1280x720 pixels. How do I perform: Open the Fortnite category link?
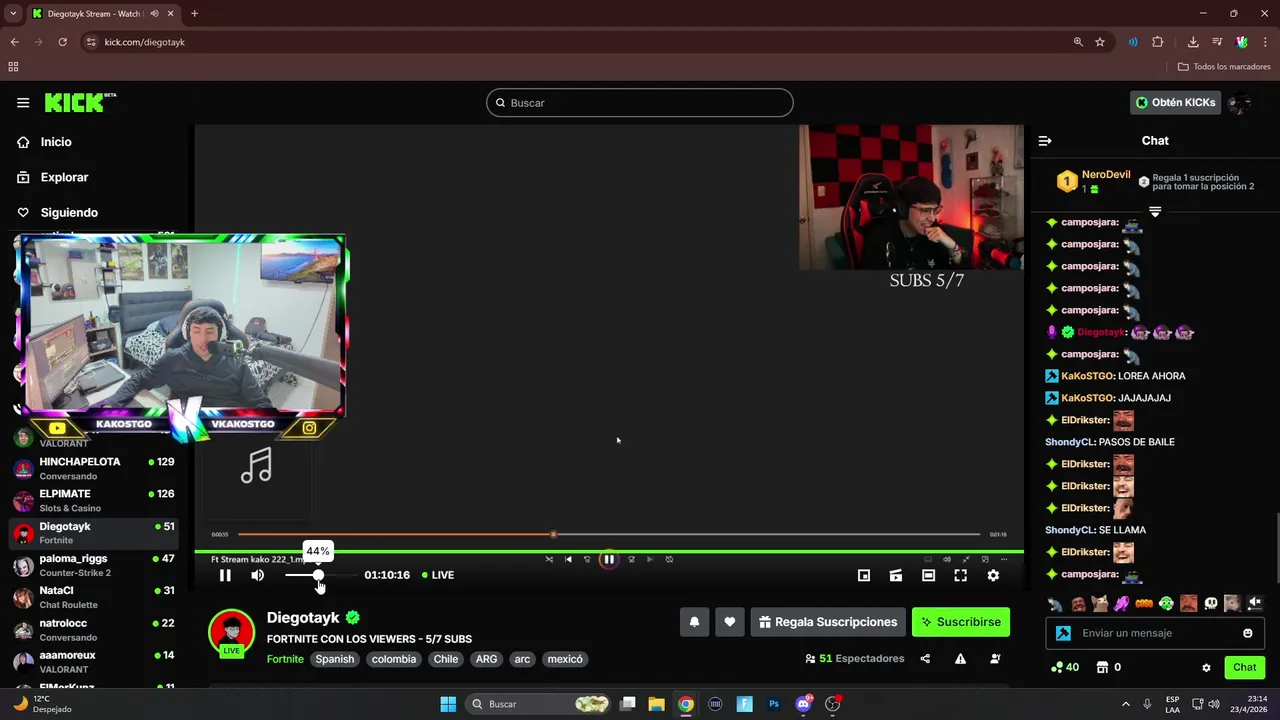pyautogui.click(x=285, y=659)
